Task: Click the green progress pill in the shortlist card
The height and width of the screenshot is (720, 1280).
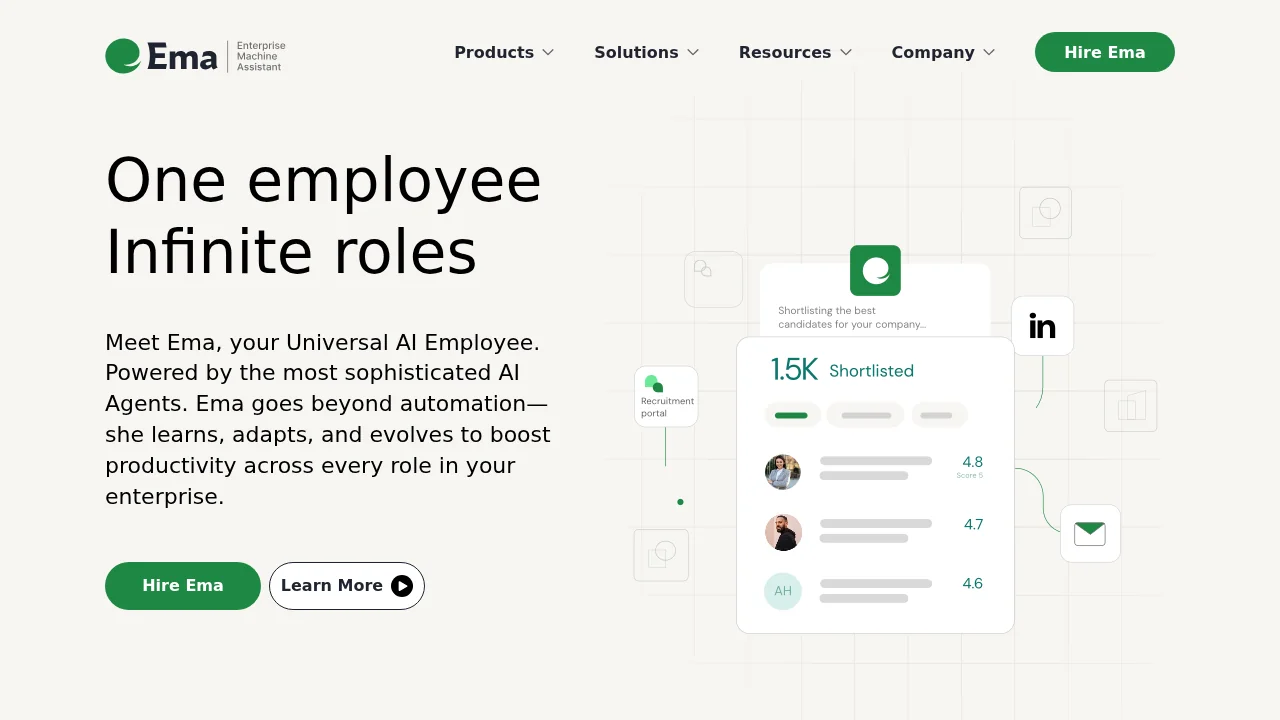Action: (x=792, y=414)
